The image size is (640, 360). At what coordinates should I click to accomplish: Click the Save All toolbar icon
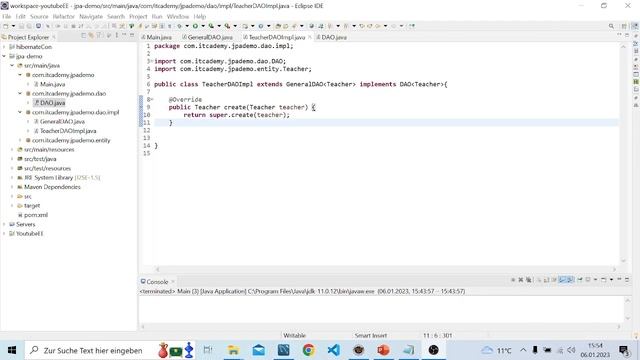point(29,26)
